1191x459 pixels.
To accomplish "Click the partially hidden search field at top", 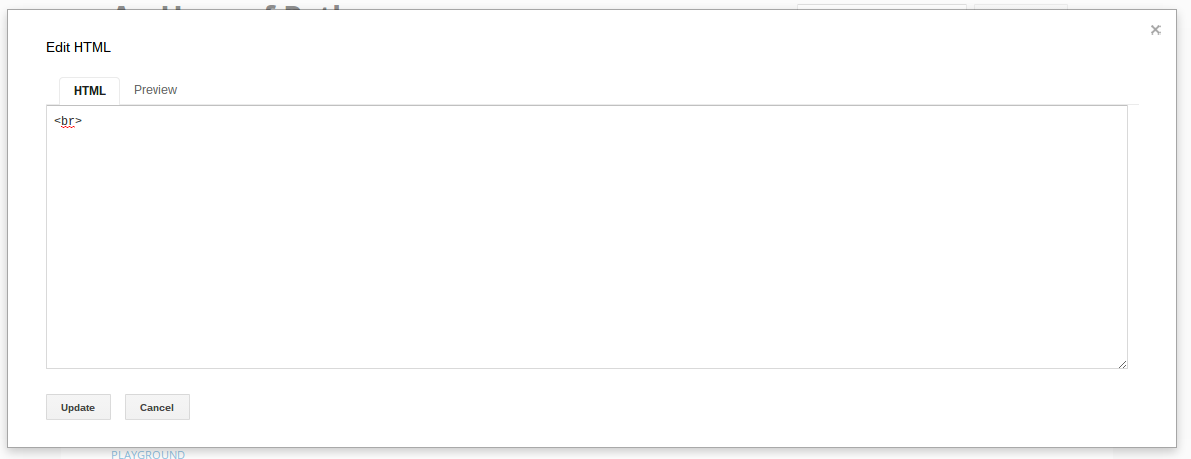I will (x=881, y=7).
